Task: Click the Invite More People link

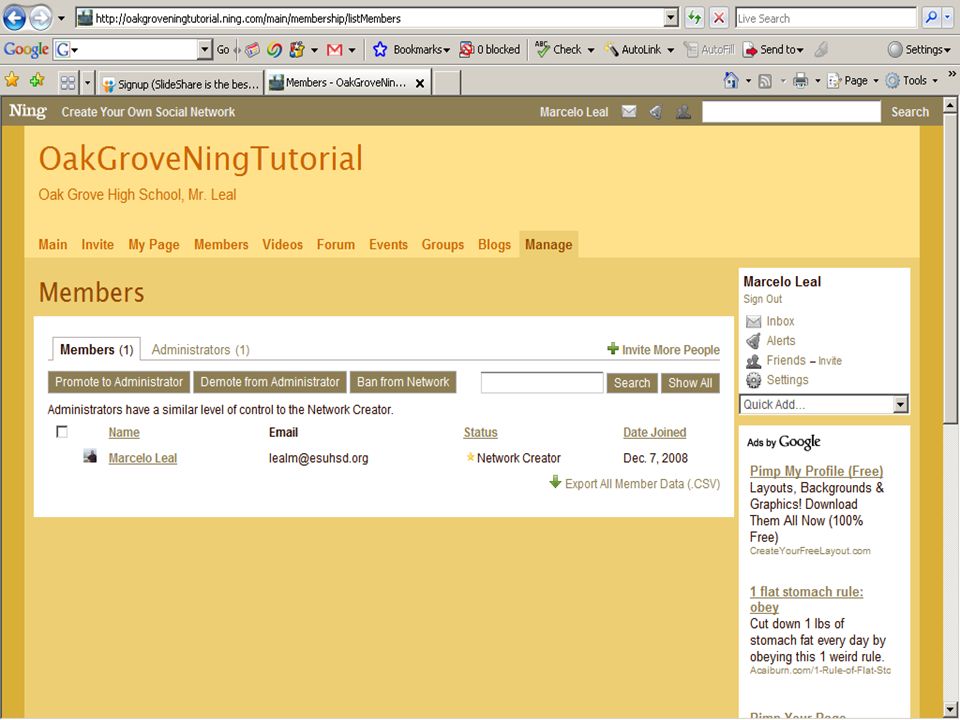Action: (670, 350)
